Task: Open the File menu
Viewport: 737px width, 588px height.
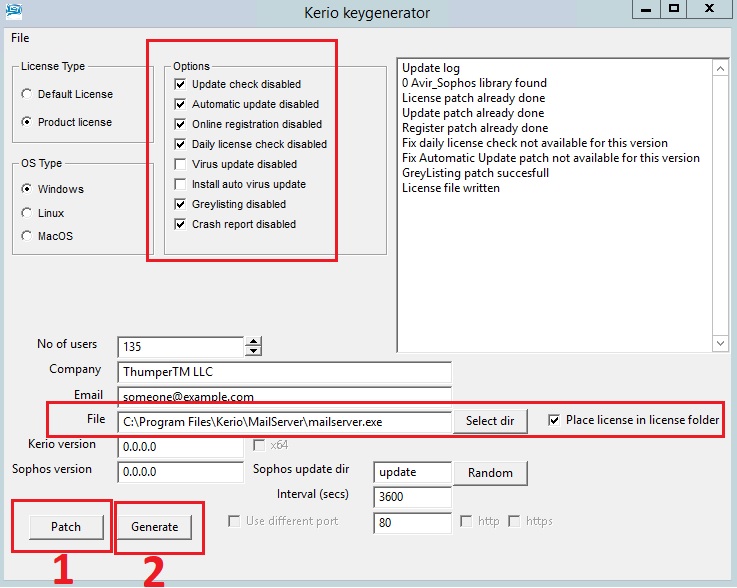Action: pos(20,38)
